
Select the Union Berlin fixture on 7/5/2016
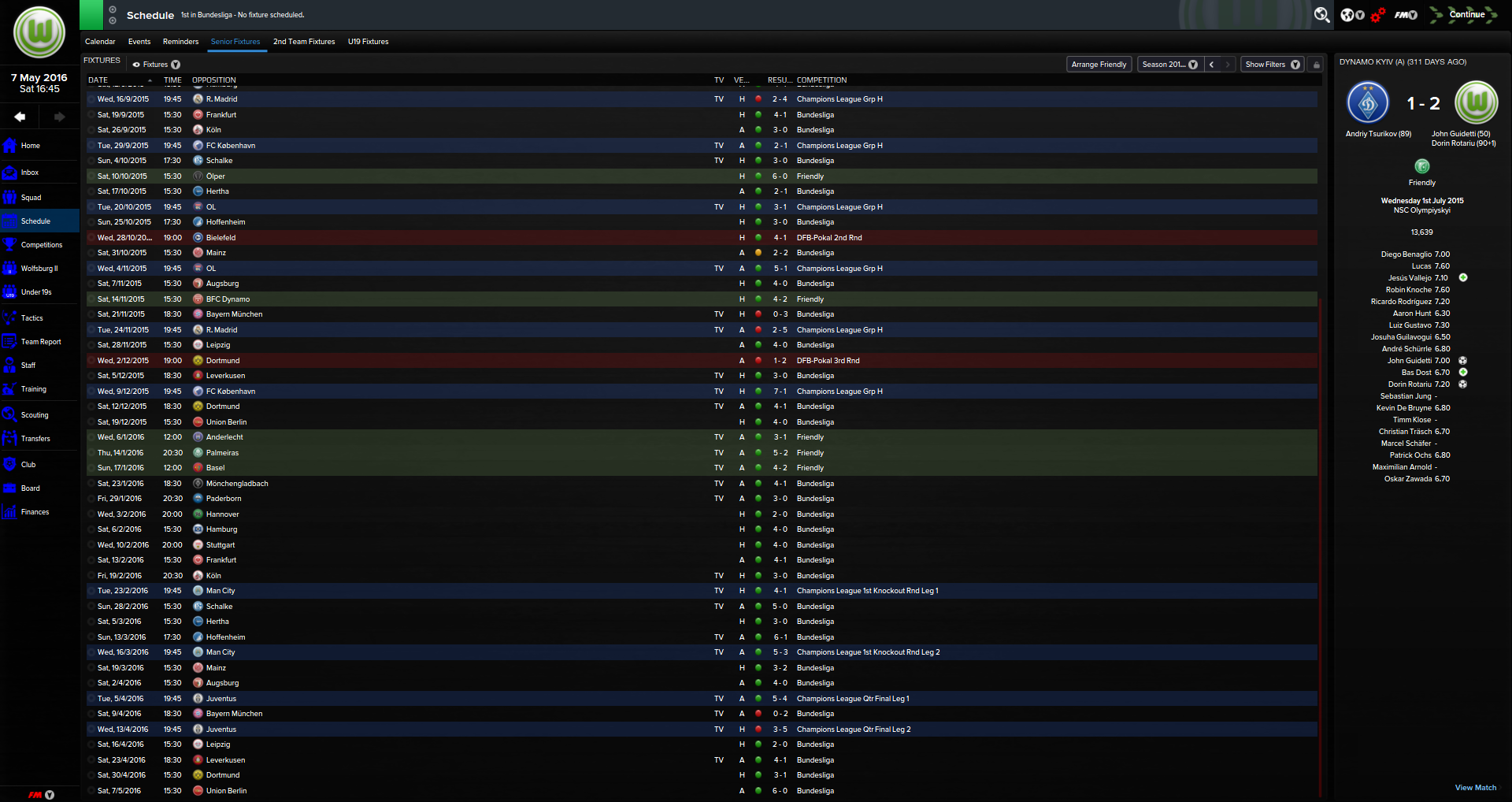702,791
